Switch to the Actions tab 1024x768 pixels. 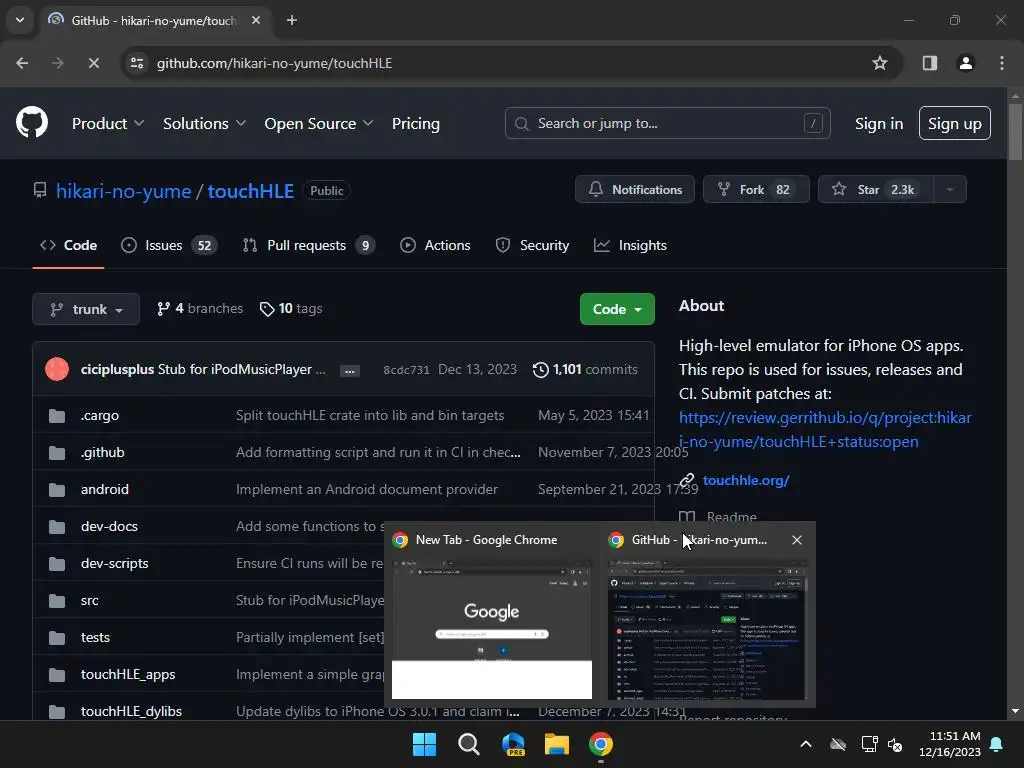click(x=435, y=246)
